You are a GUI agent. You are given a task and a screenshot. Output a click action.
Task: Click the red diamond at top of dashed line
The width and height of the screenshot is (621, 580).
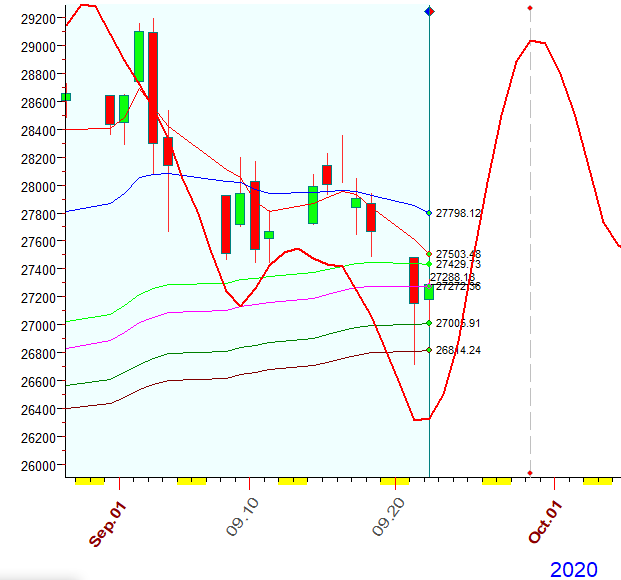(530, 8)
